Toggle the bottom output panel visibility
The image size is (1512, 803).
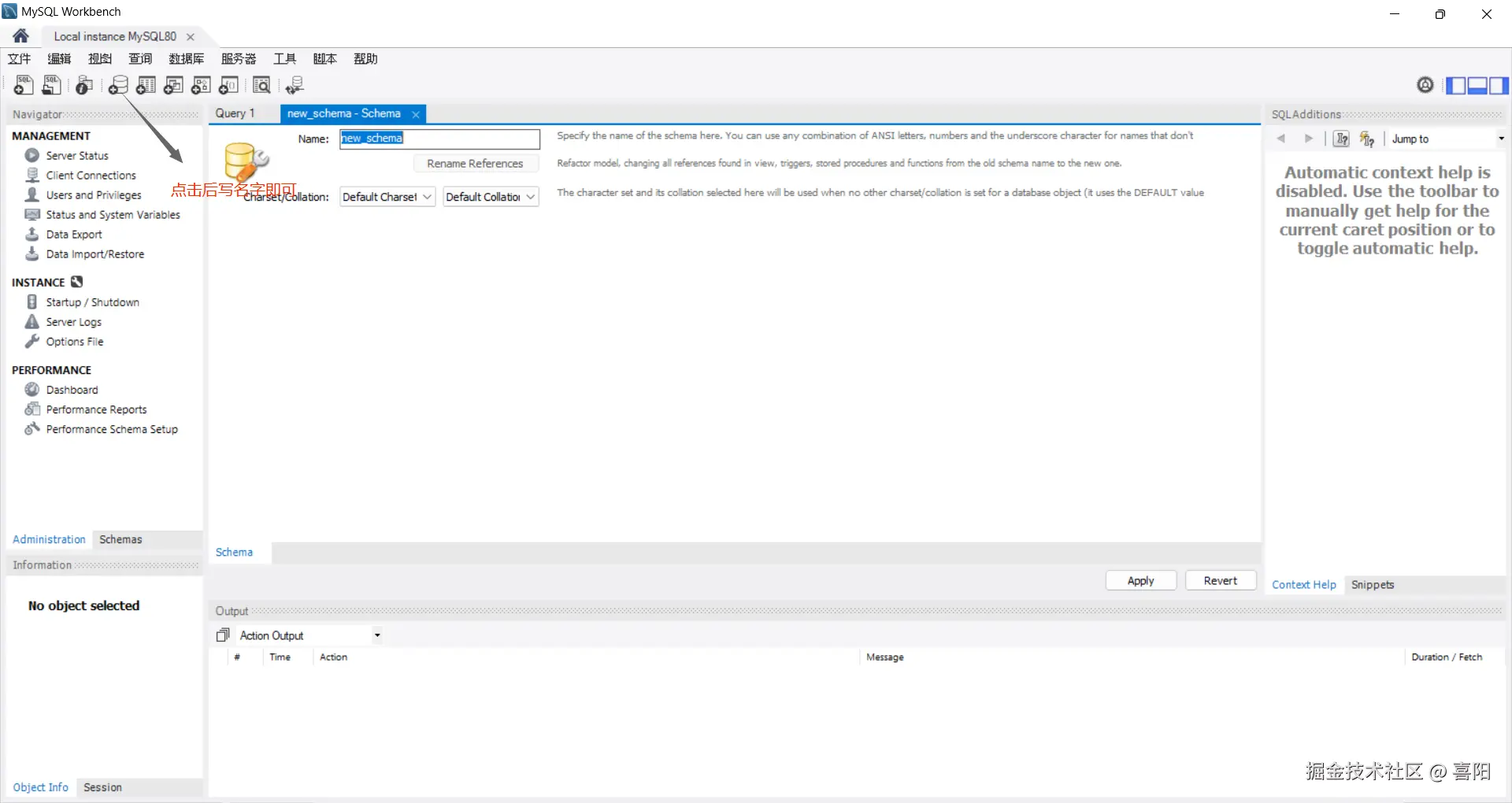(x=1477, y=85)
